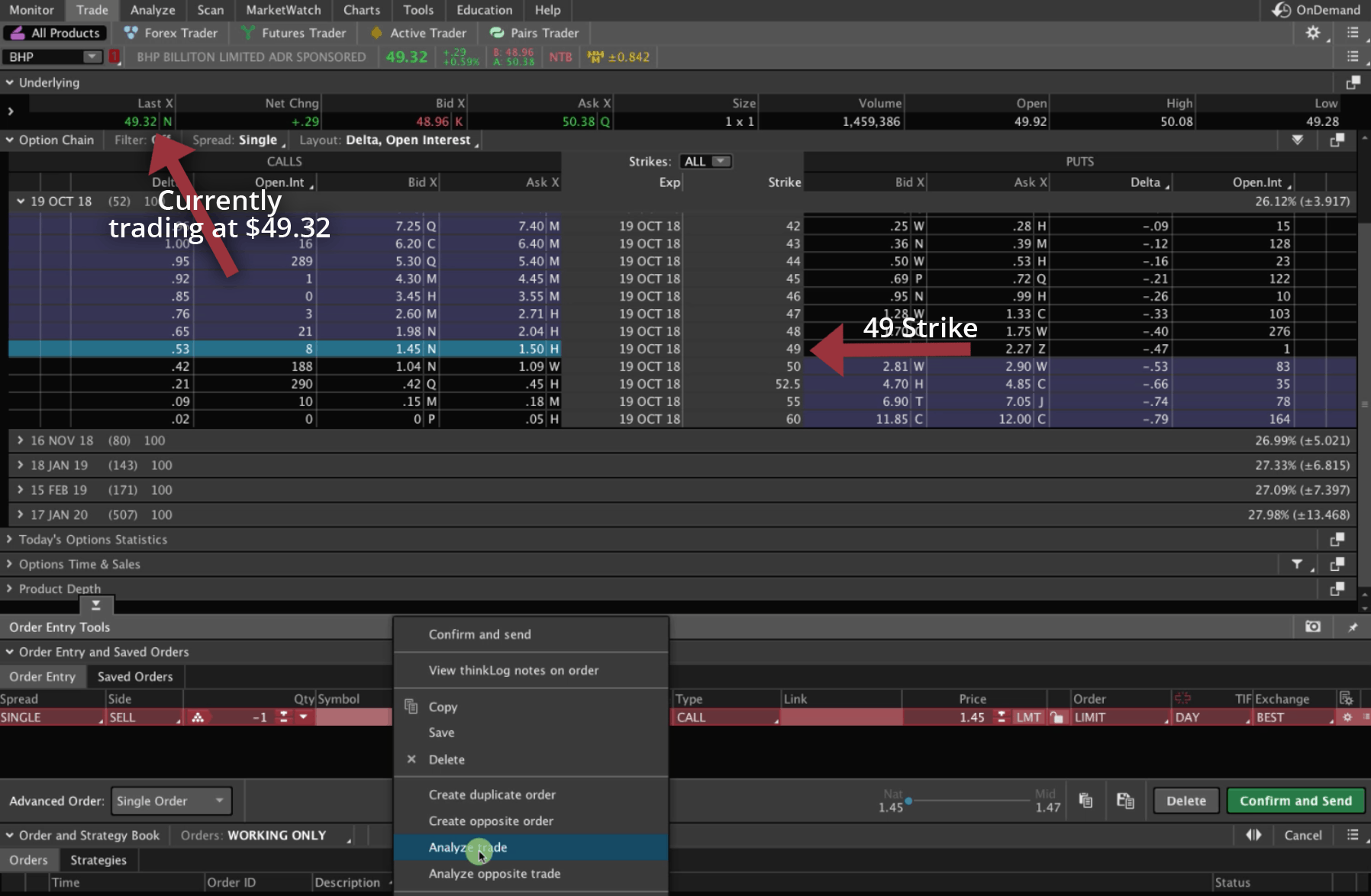
Task: Open the setup gear menu
Action: point(1312,33)
